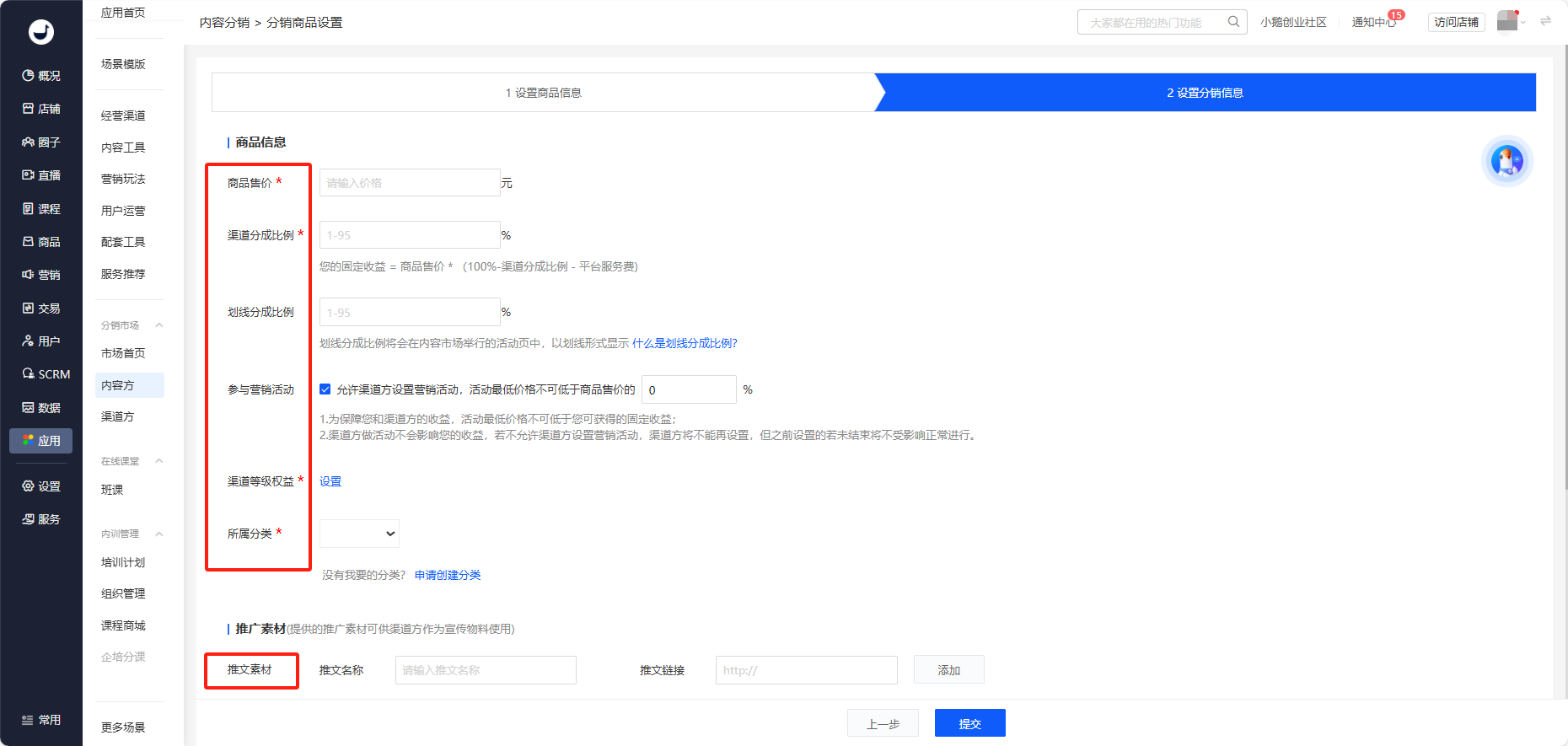Open the 圈子 sidebar item

point(41,142)
